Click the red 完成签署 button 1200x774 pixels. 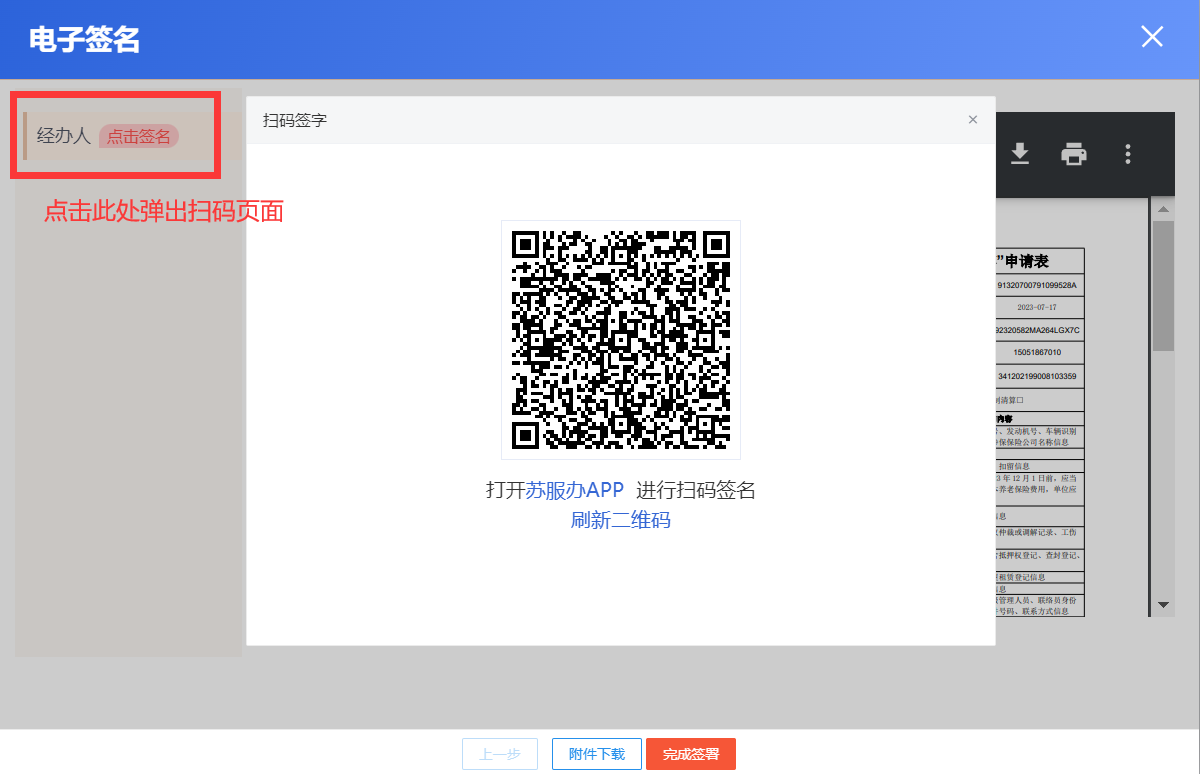[691, 754]
